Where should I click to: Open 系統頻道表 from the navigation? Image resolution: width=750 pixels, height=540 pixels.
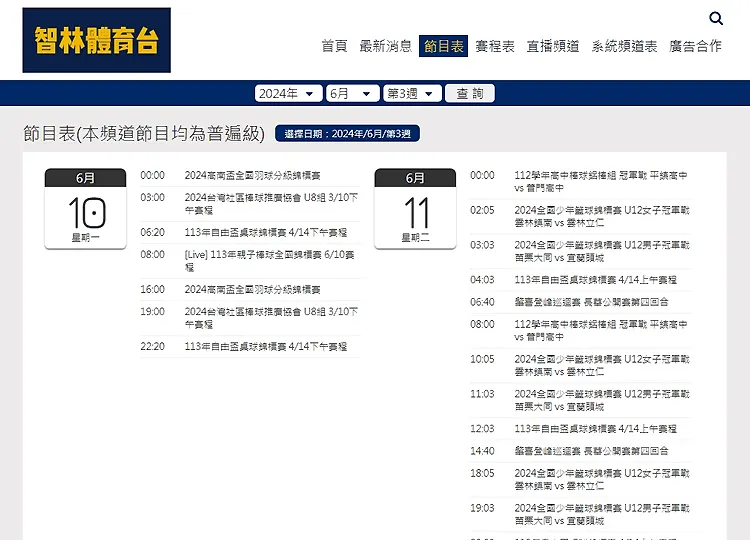tap(624, 46)
